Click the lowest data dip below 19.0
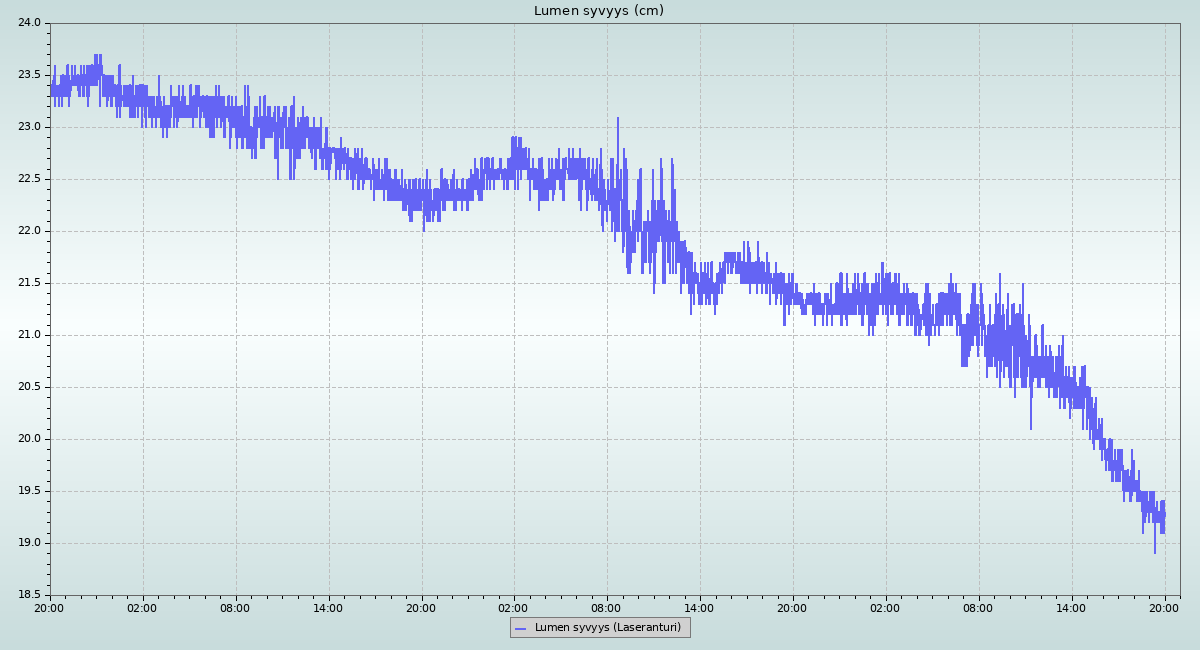 (x=1155, y=552)
